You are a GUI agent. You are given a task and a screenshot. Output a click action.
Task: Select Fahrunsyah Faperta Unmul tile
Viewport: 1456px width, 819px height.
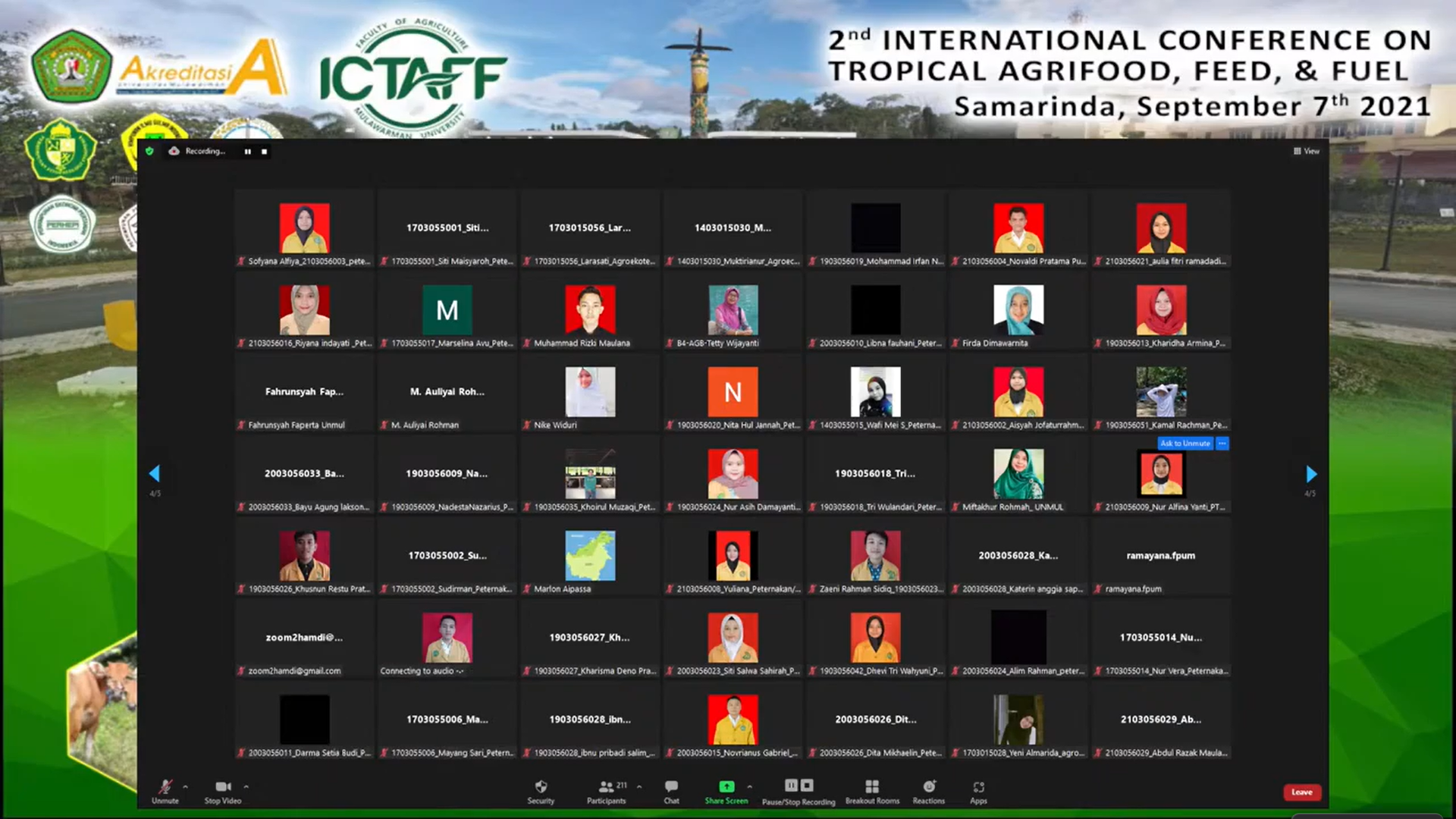[x=305, y=392]
